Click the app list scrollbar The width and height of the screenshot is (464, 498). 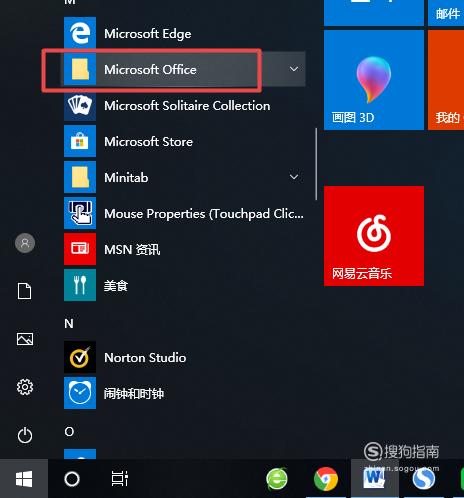click(x=316, y=164)
